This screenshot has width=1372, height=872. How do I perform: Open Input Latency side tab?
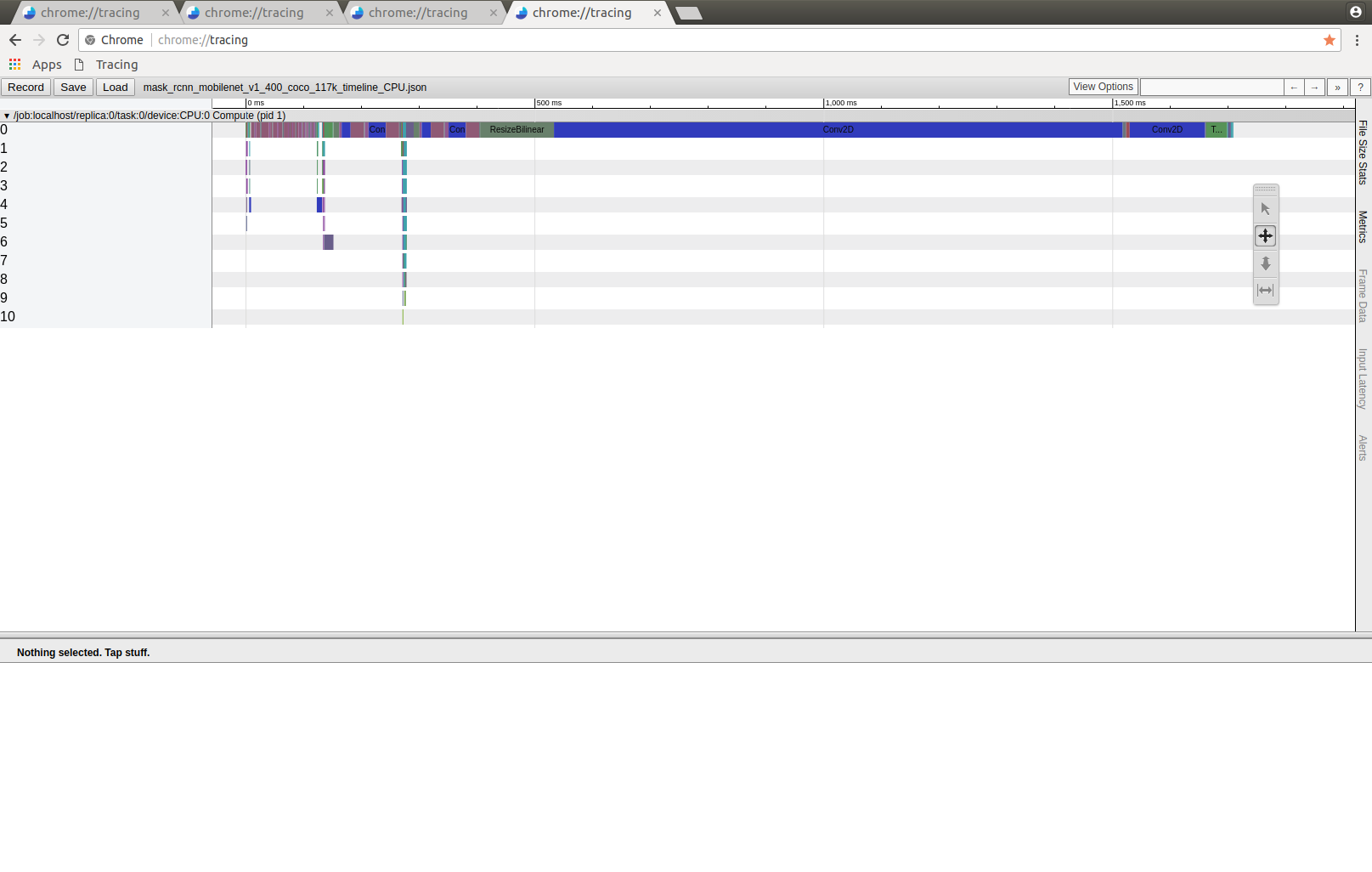1363,379
